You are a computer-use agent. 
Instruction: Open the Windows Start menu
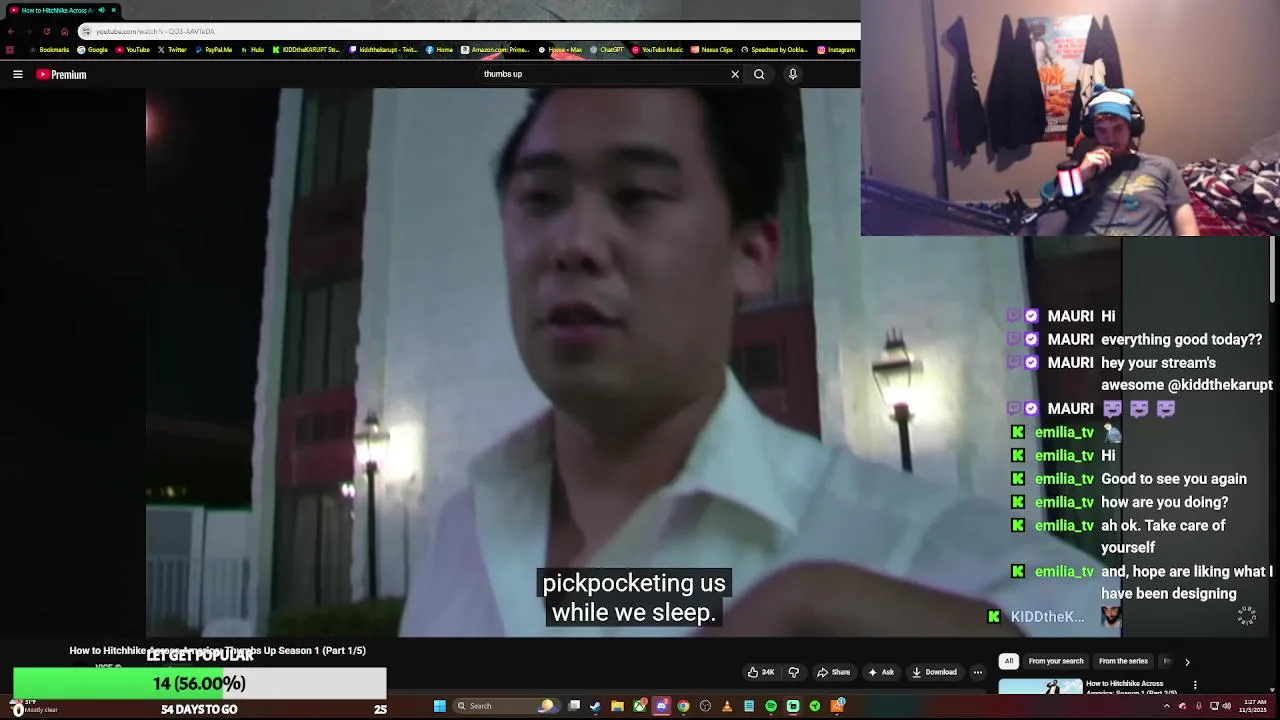439,706
